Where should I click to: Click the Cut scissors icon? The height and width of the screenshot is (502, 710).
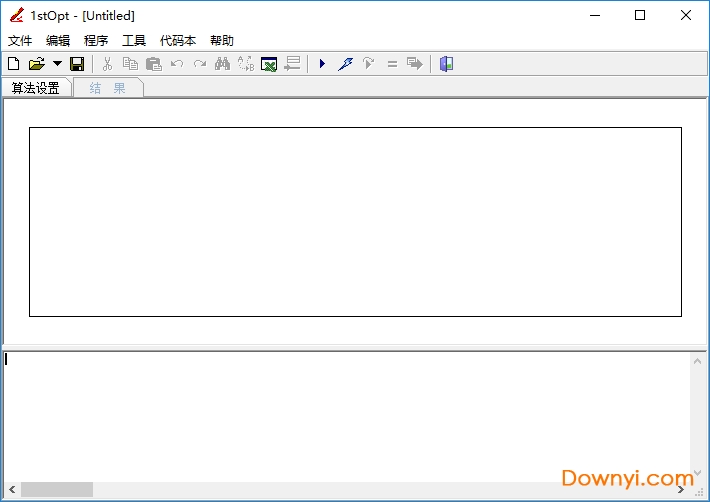click(107, 64)
